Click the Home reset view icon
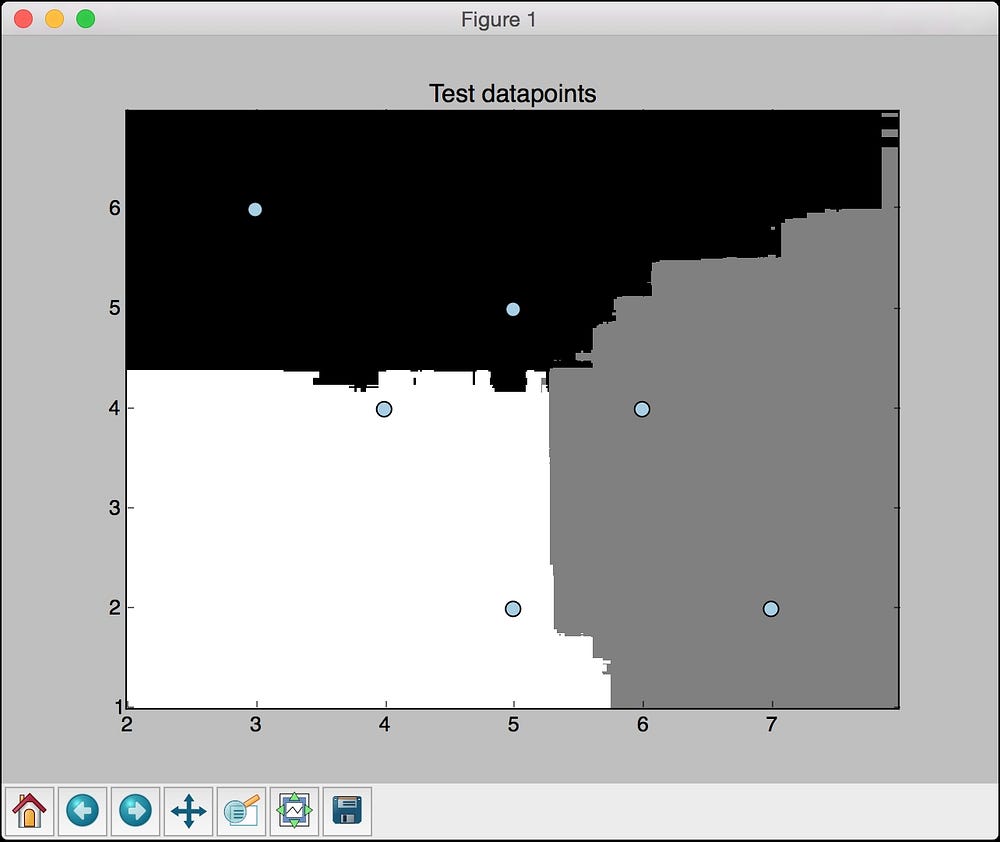 click(29, 811)
